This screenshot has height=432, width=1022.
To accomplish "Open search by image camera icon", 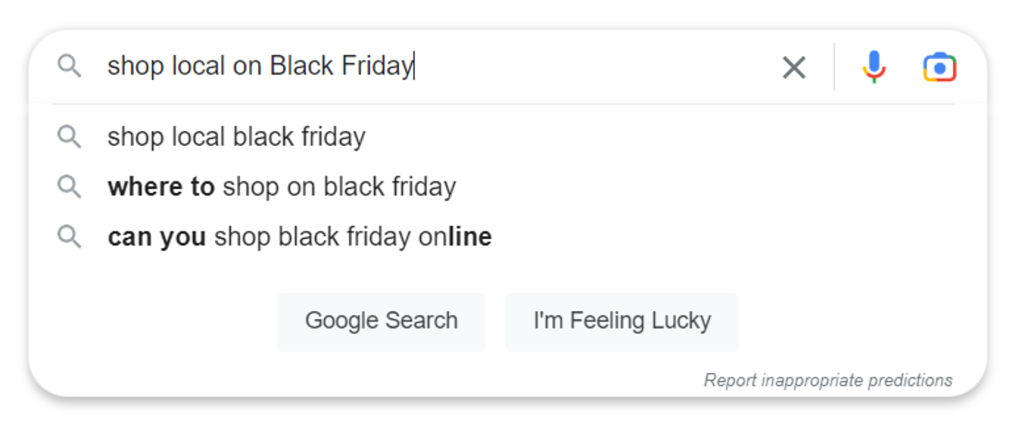I will tap(939, 67).
